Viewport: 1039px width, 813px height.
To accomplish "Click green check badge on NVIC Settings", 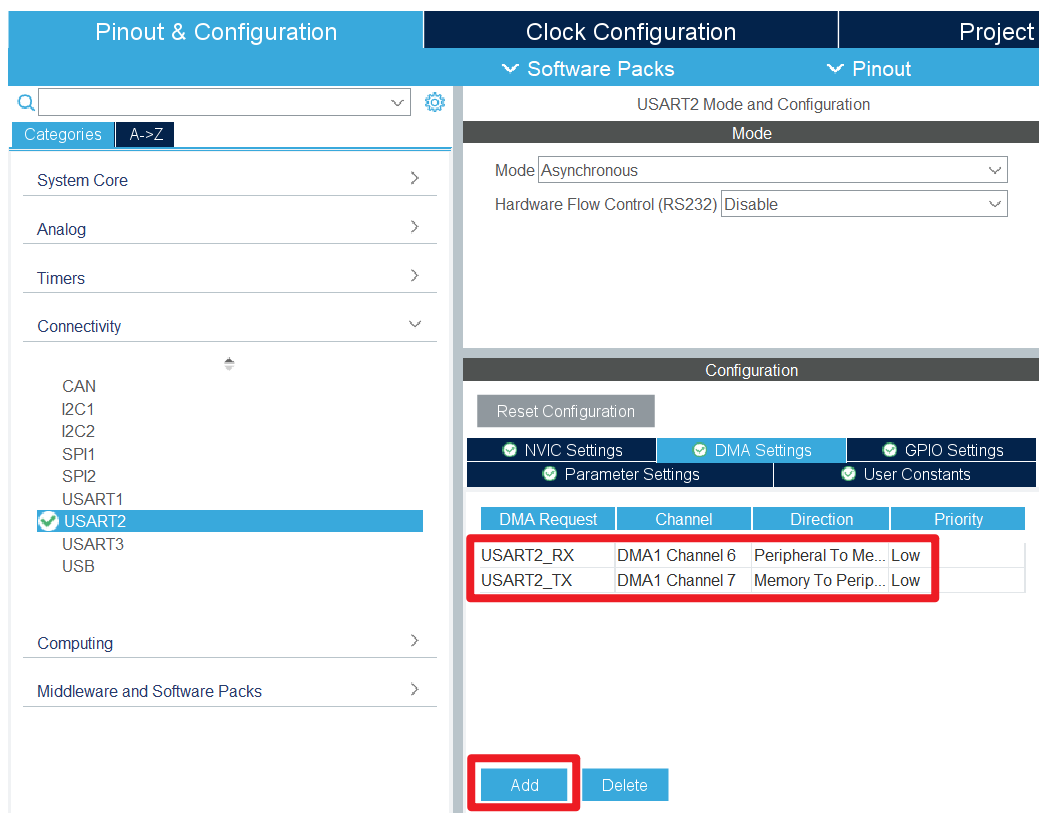I will pos(508,450).
